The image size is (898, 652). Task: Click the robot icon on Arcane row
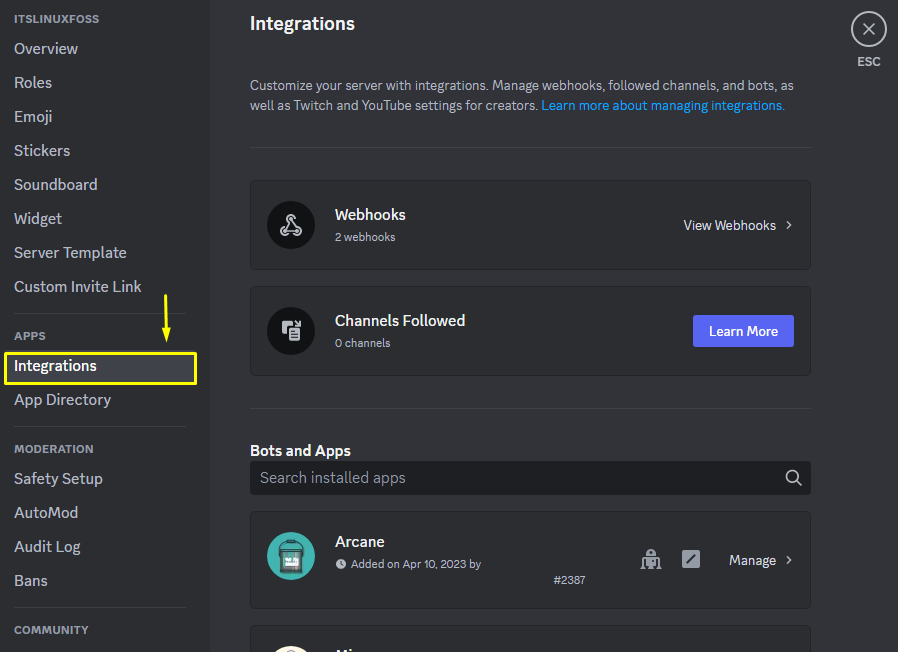click(x=651, y=560)
